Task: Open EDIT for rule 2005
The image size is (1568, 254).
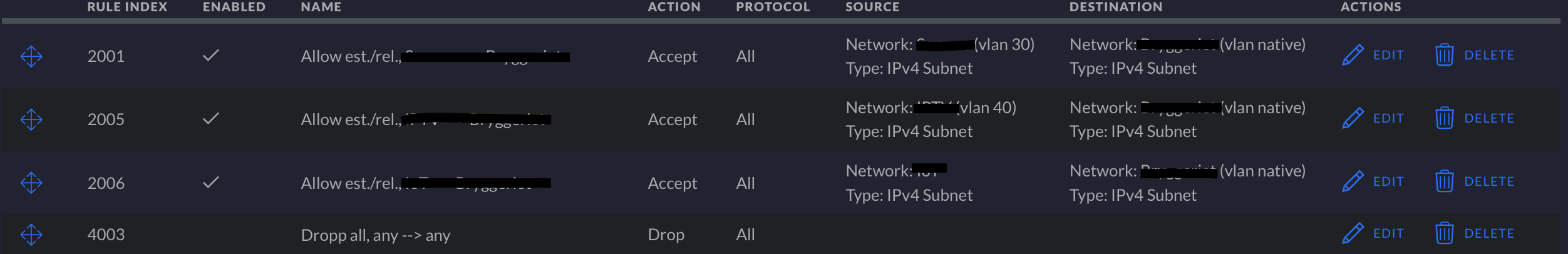Action: click(1388, 118)
